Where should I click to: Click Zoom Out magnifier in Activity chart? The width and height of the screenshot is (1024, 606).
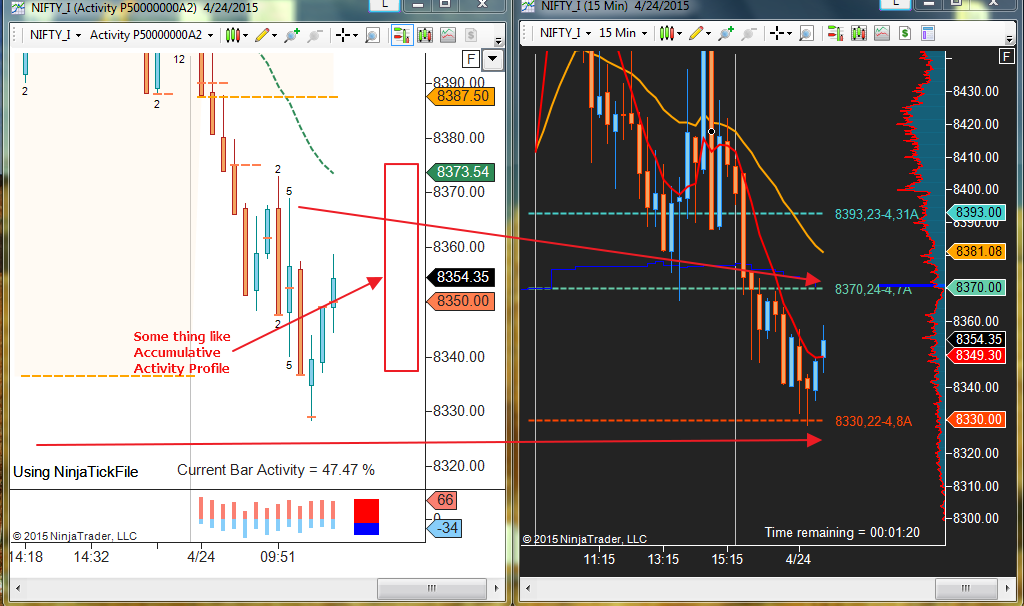(x=315, y=35)
